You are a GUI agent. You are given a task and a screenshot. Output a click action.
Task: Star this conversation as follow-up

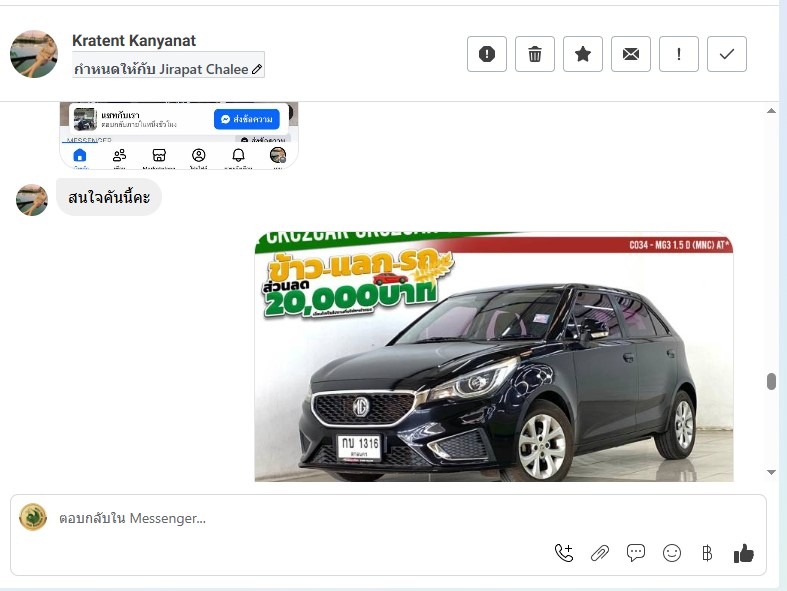click(x=583, y=54)
